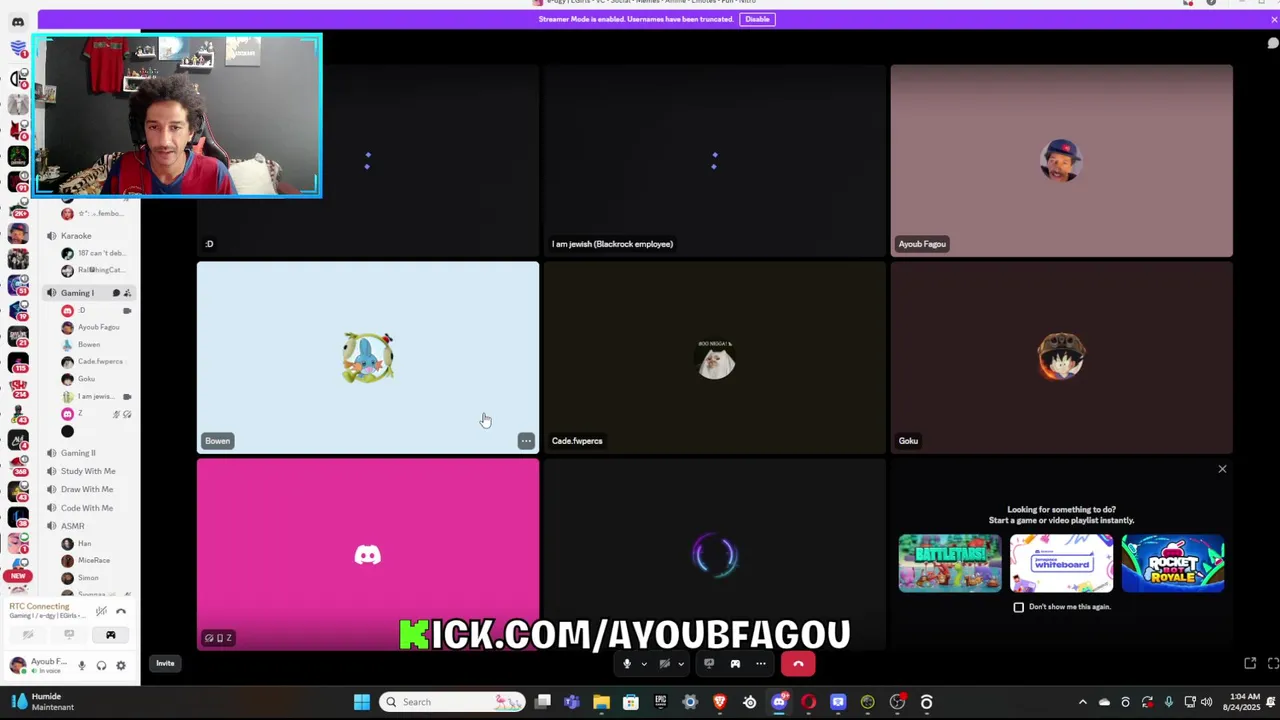Open volume control in system tray
Screen dimensions: 1280x720
1207,702
